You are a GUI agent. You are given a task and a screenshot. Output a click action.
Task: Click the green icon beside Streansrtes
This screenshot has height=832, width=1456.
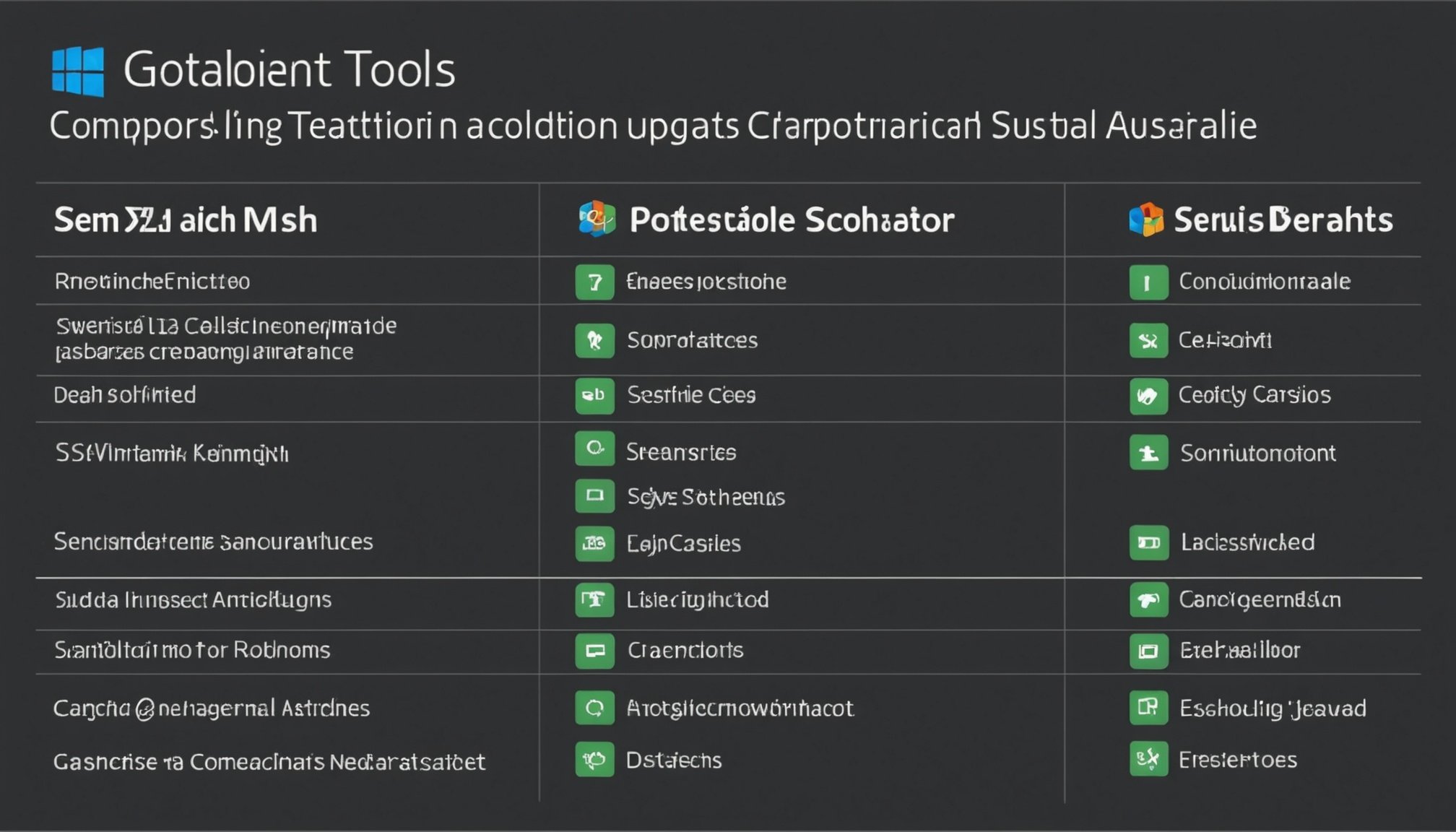[x=594, y=448]
